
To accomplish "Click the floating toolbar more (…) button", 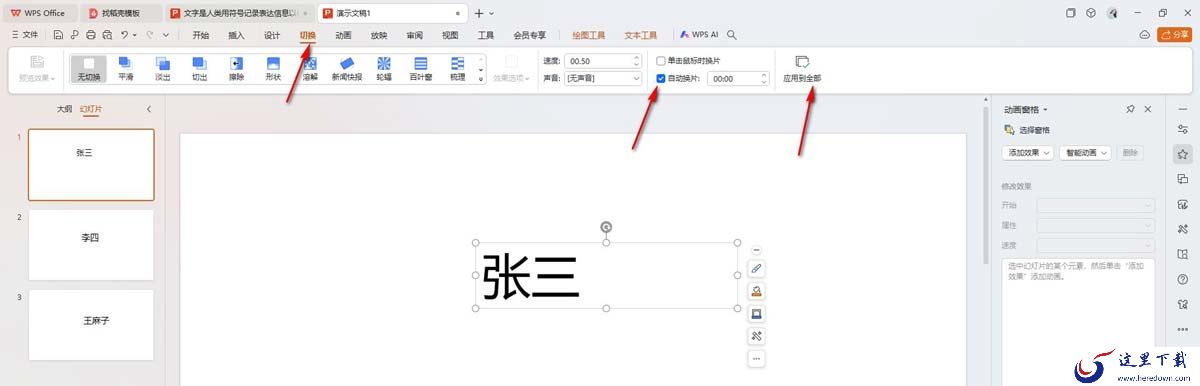I will coord(756,358).
